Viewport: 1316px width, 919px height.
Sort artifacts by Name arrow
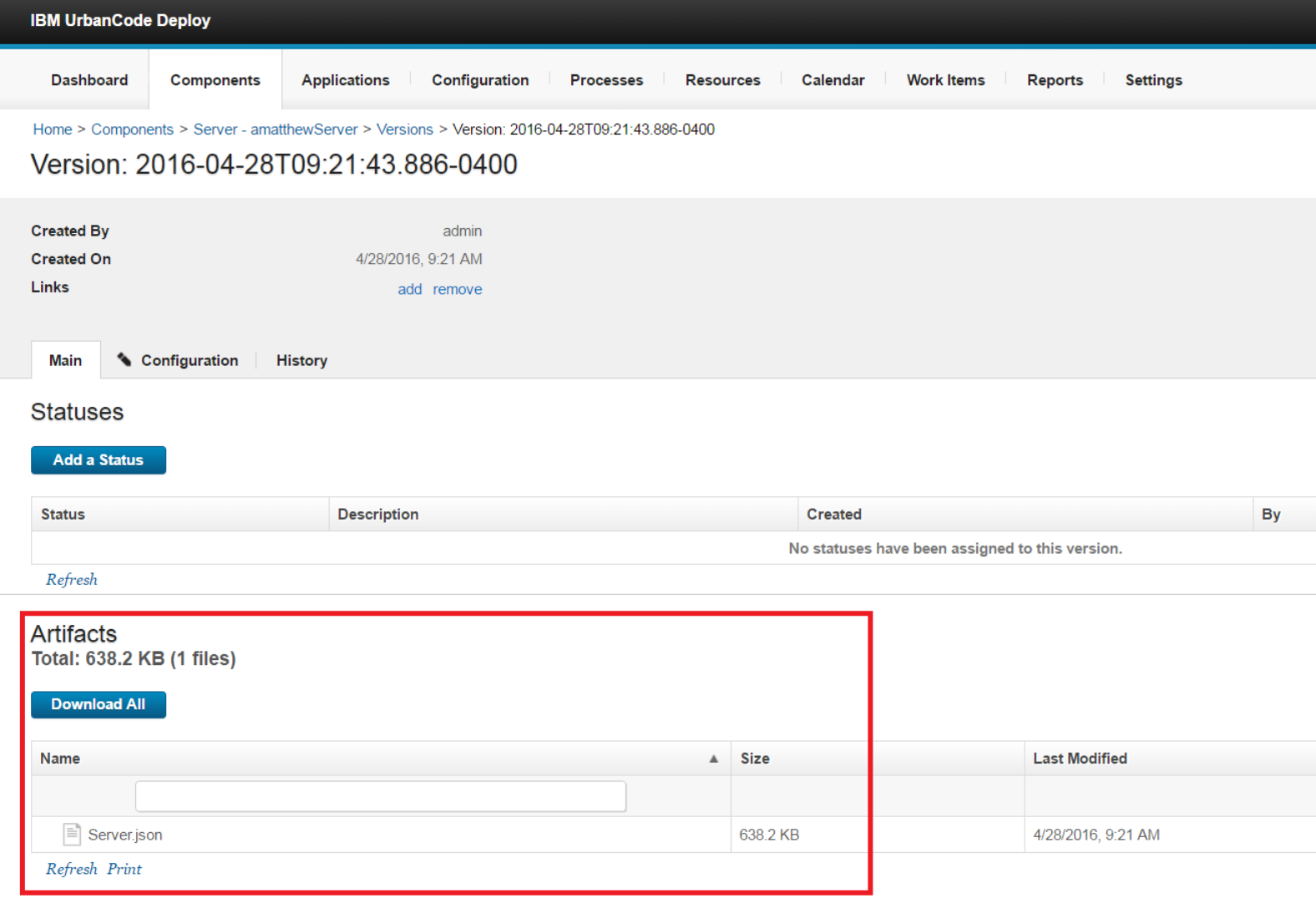coord(713,759)
